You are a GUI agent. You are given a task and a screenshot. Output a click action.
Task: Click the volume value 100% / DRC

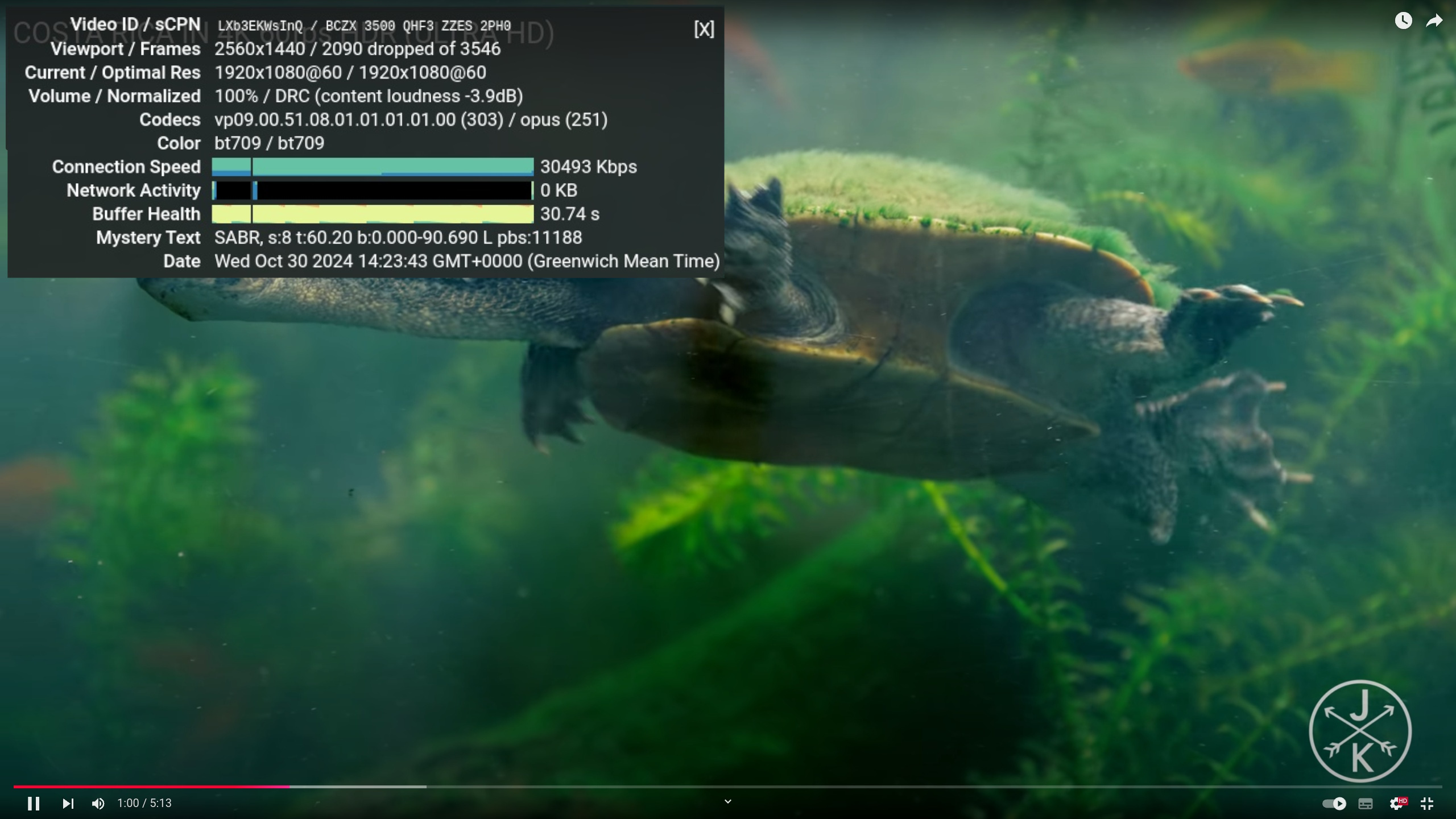pos(369,96)
